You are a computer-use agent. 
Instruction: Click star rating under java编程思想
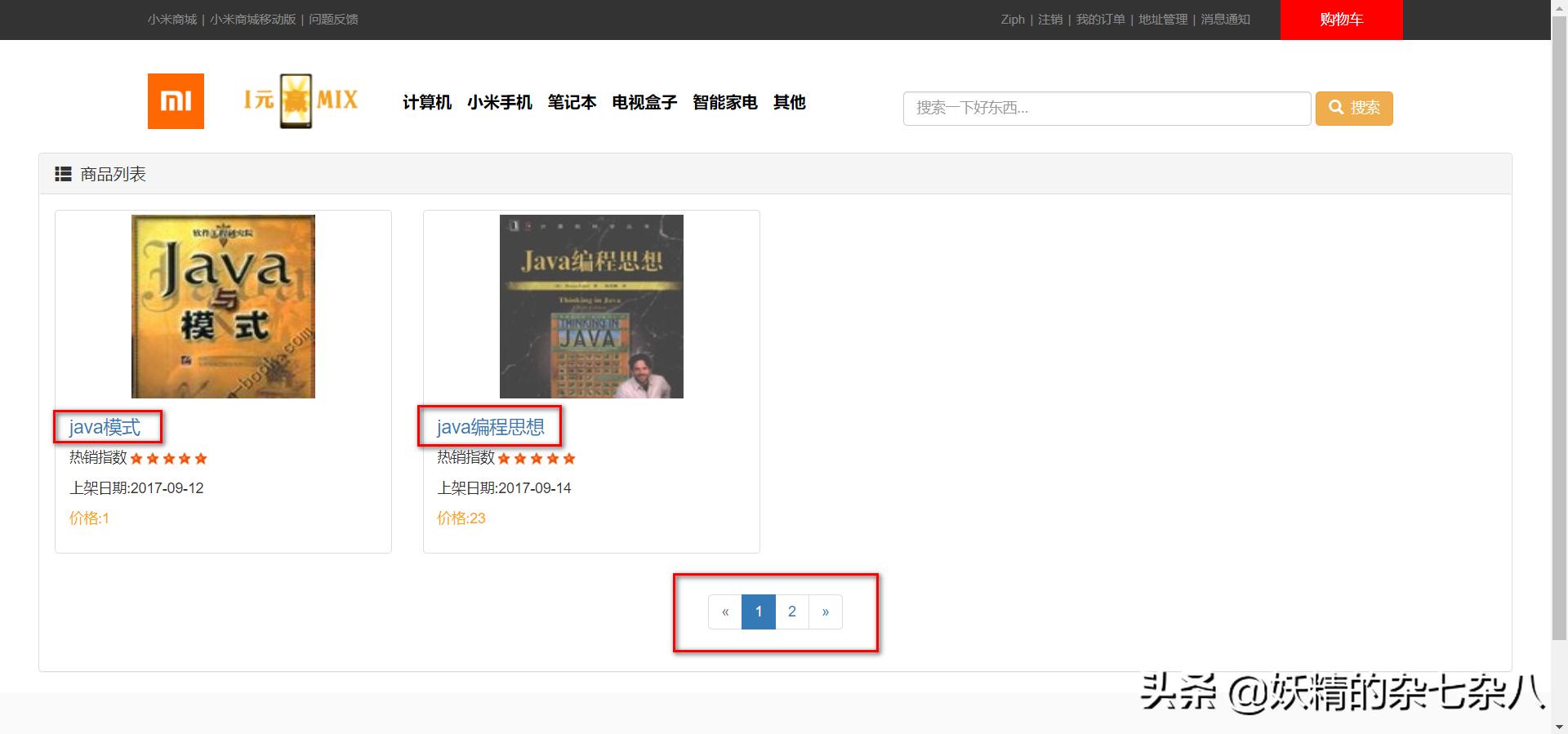click(537, 459)
